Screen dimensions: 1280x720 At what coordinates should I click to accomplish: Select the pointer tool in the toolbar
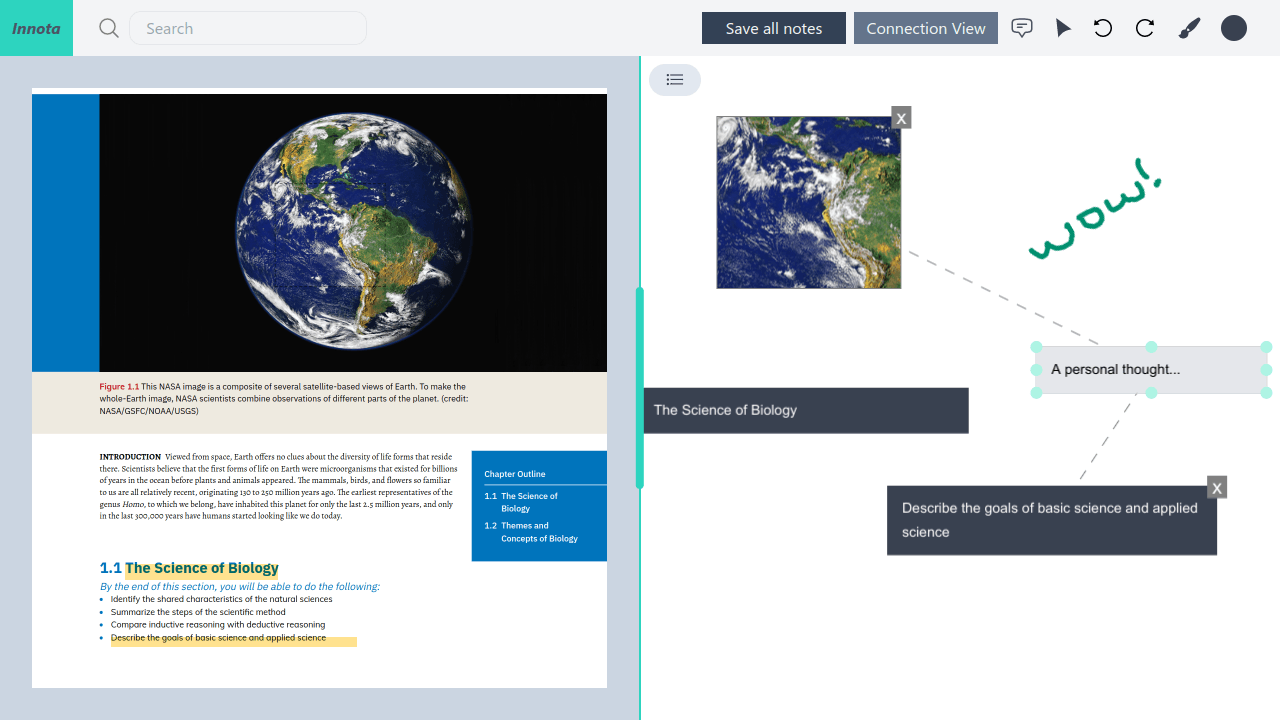pyautogui.click(x=1063, y=28)
